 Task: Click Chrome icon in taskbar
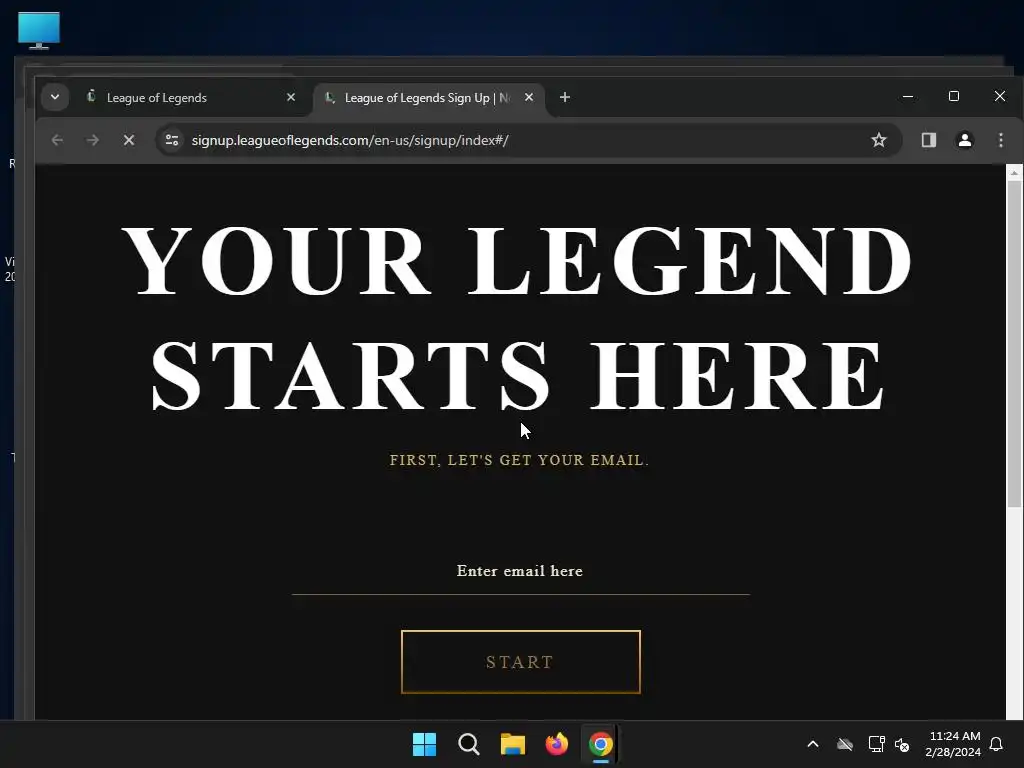(x=600, y=744)
